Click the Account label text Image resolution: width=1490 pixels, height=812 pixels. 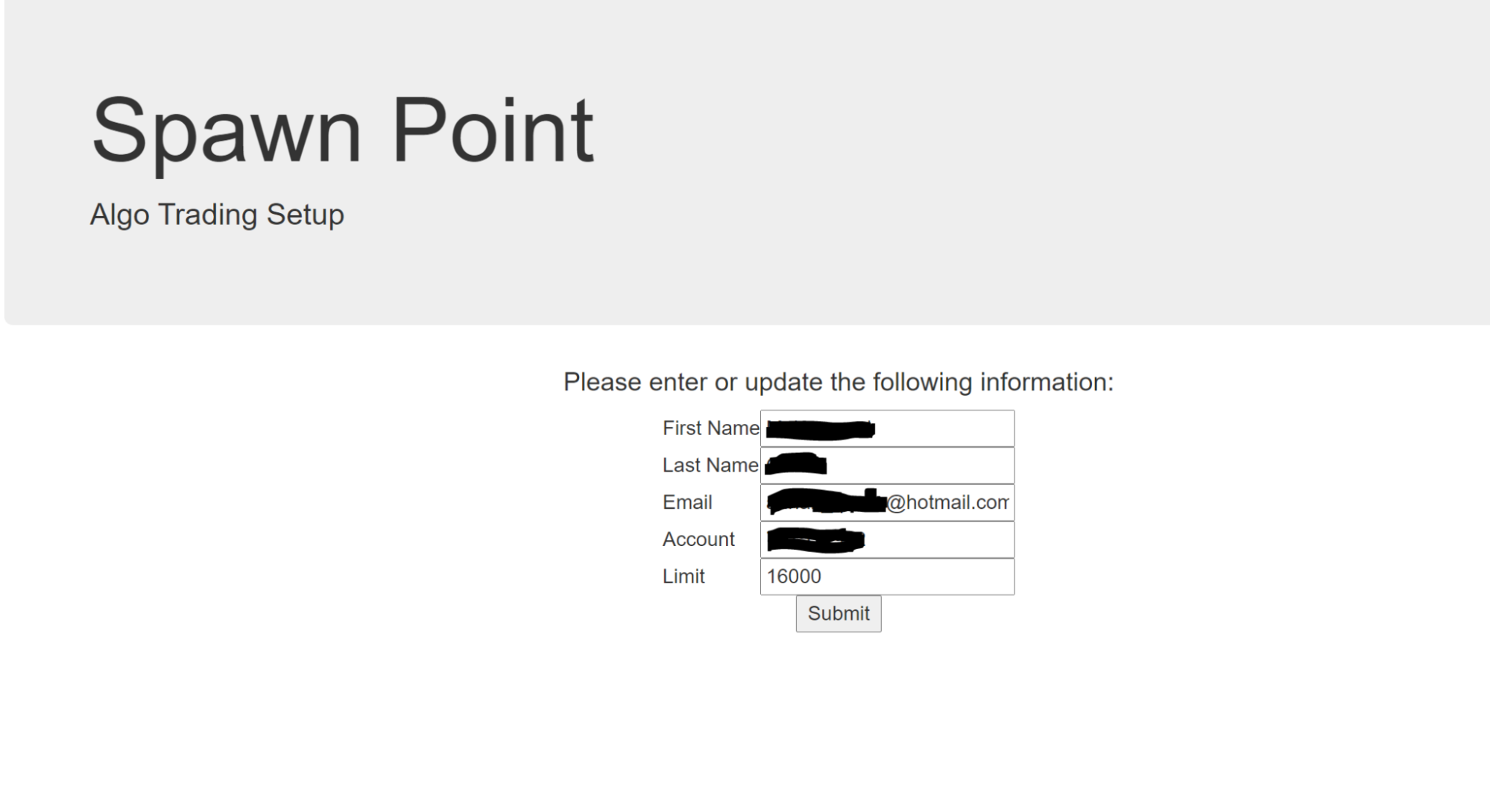(x=698, y=539)
